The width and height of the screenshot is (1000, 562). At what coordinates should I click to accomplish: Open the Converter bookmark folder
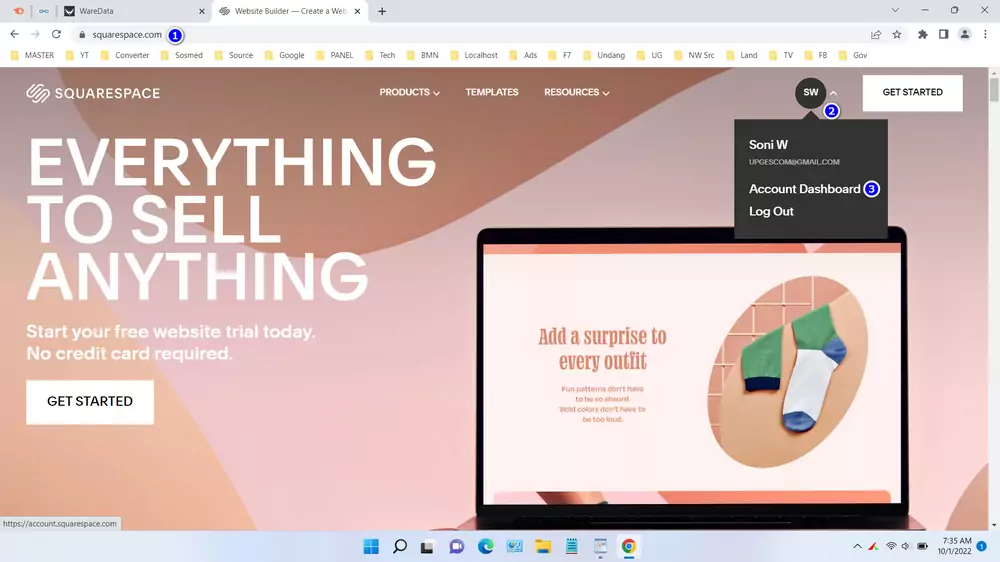coord(125,55)
